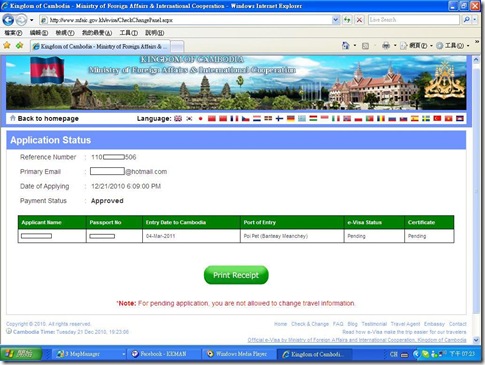Expand the Print options dropdown arrow
This screenshot has height=365, width=485.
click(395, 46)
